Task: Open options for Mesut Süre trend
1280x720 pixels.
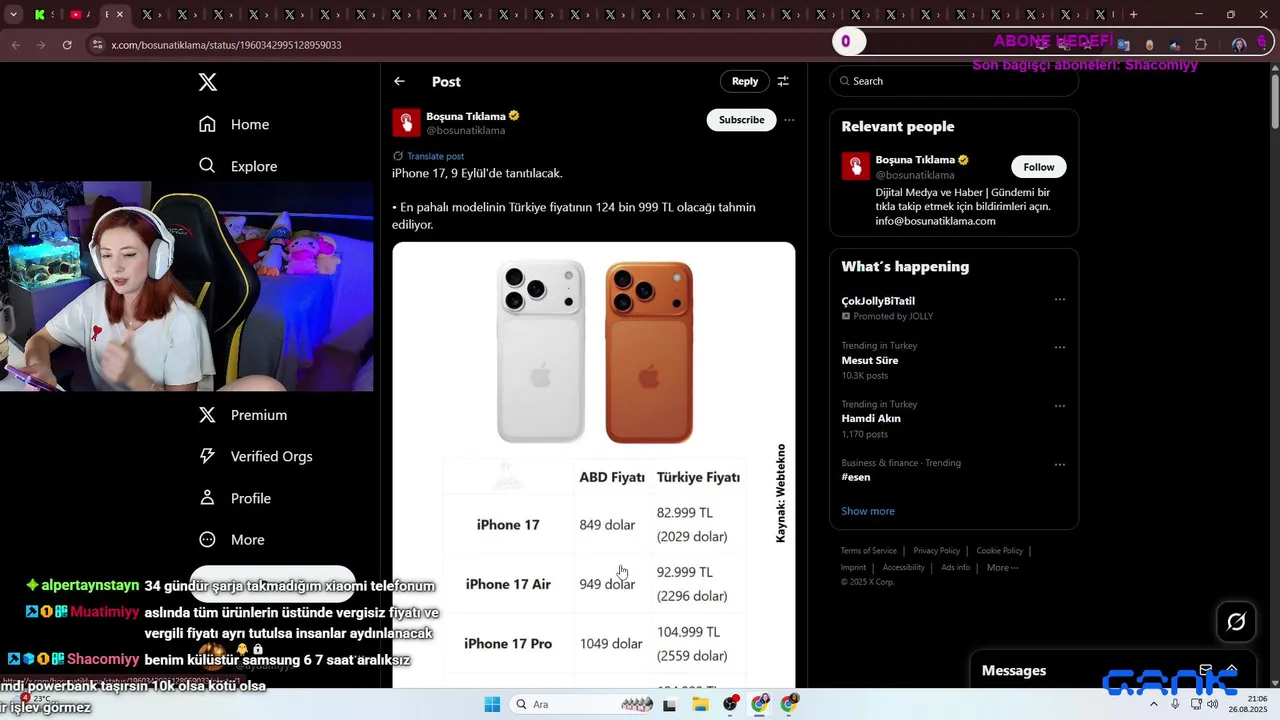Action: tap(1059, 347)
